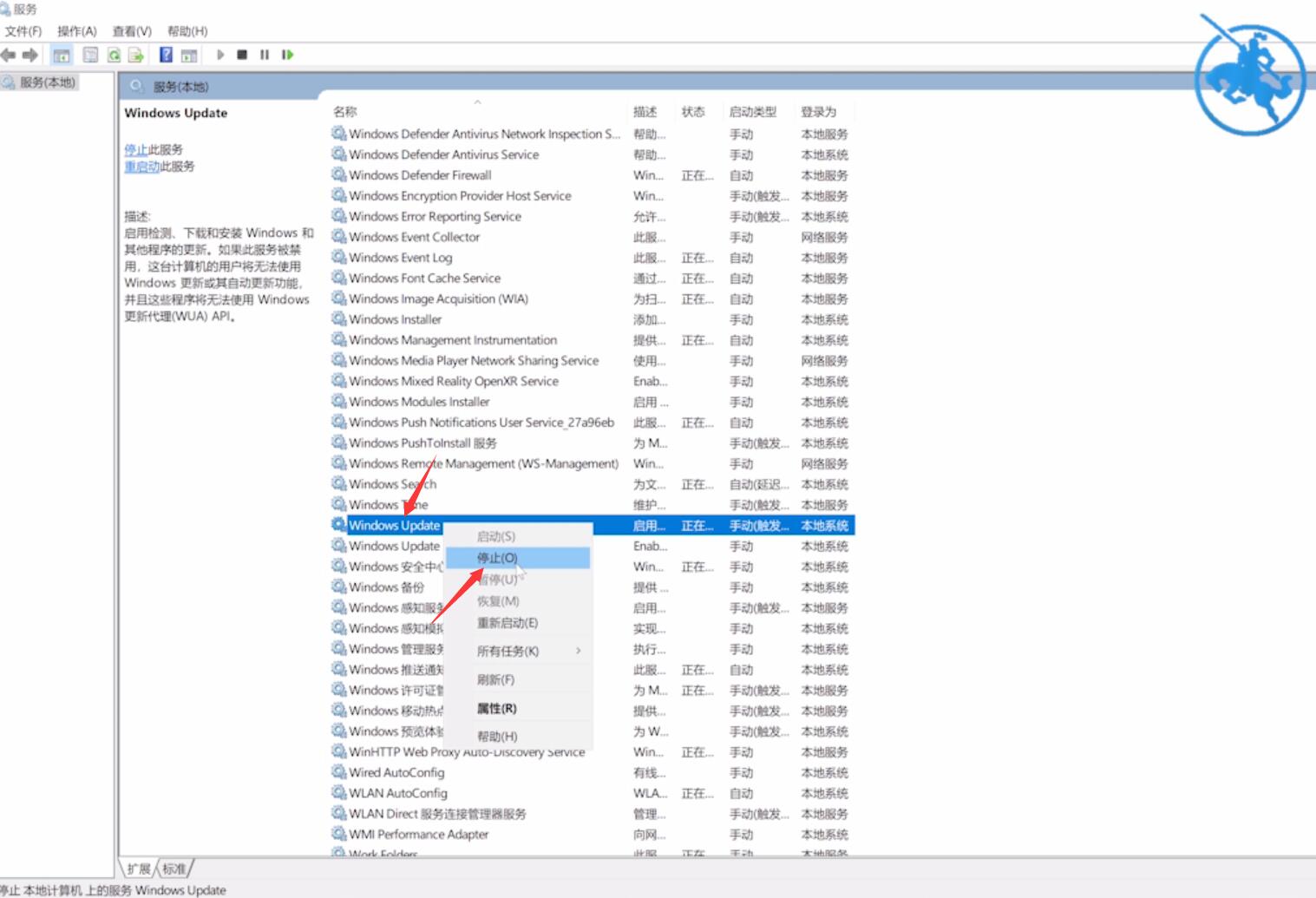This screenshot has height=898, width=1316.
Task: Click the gear icon of Windows Event Log
Action: click(339, 257)
